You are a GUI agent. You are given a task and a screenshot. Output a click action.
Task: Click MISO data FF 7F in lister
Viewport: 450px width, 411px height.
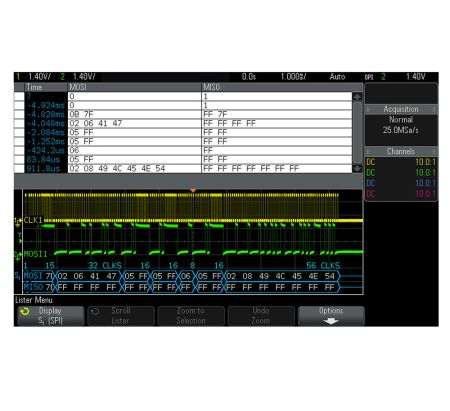tap(215, 114)
